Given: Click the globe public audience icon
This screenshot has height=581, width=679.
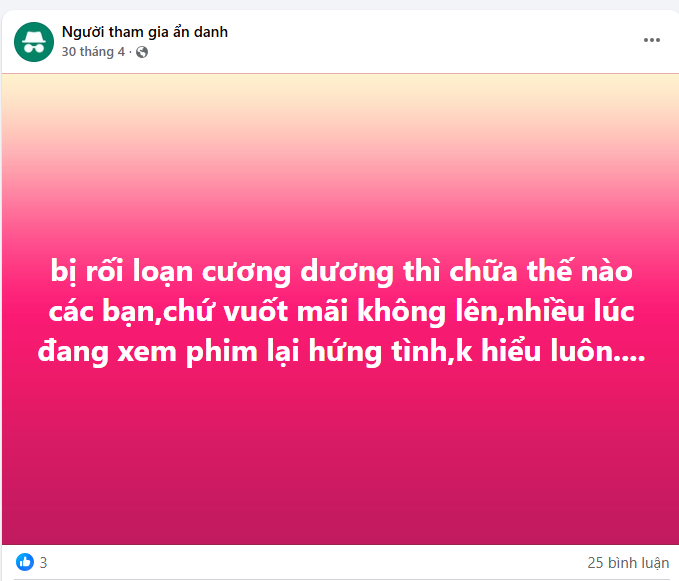Looking at the screenshot, I should click(x=142, y=52).
